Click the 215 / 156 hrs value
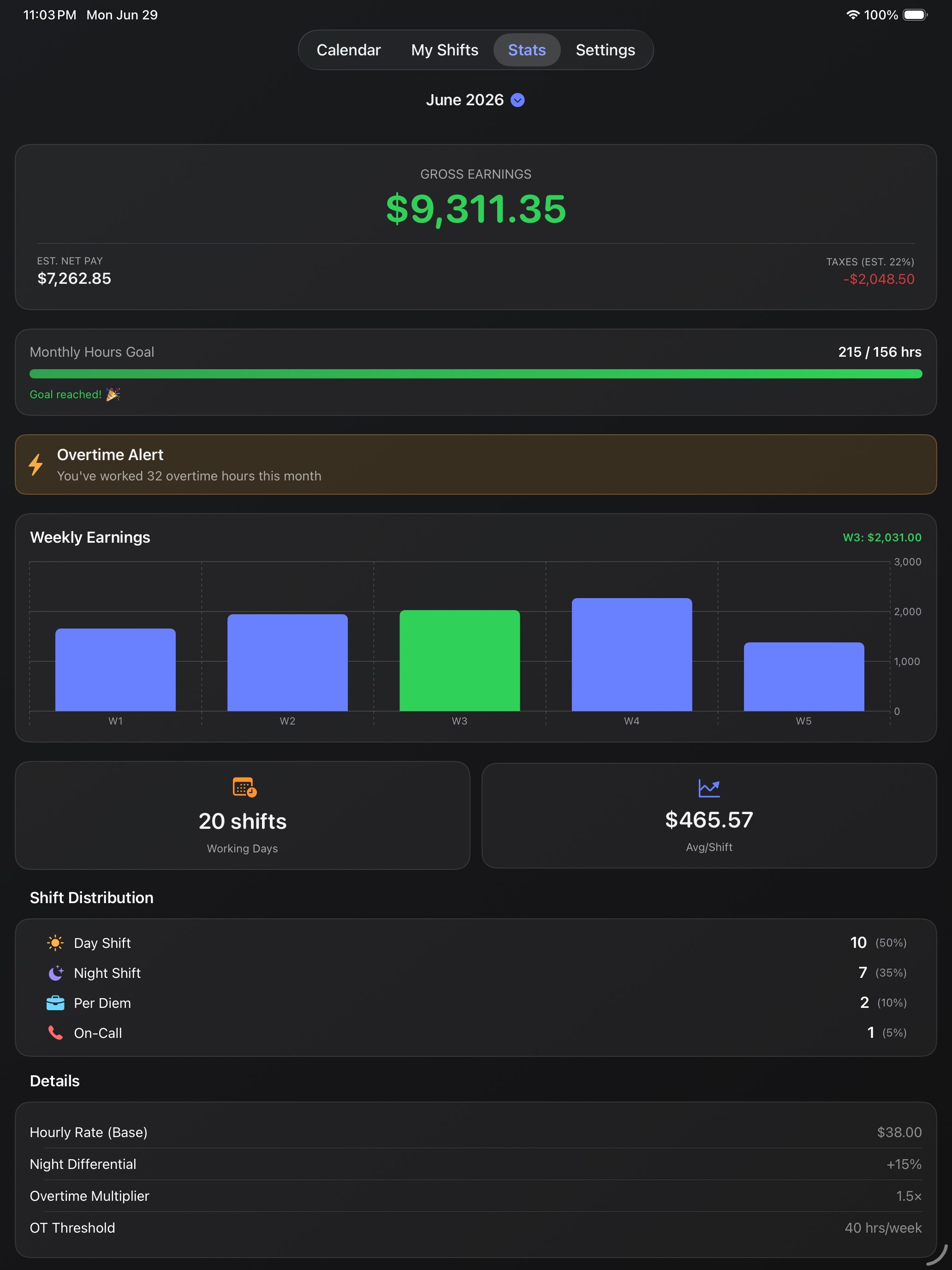Image resolution: width=952 pixels, height=1270 pixels. tap(880, 352)
